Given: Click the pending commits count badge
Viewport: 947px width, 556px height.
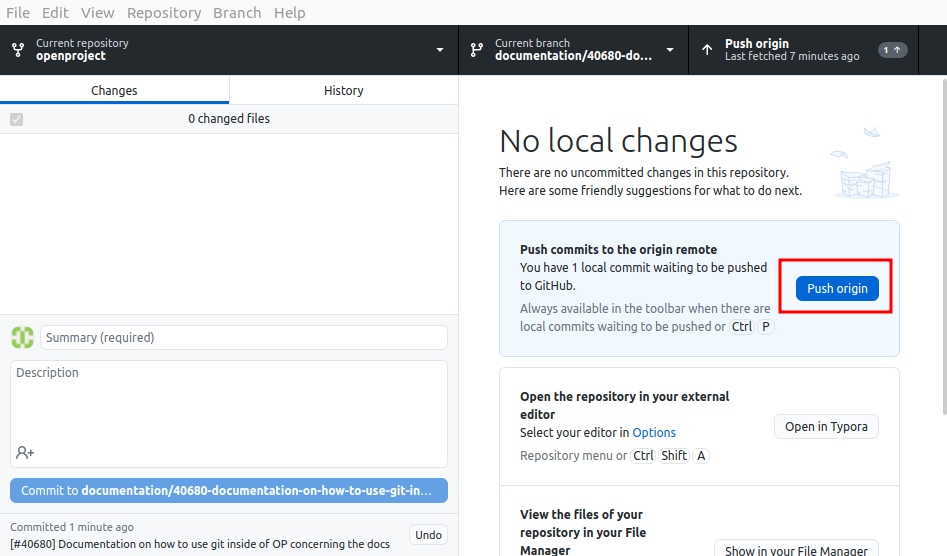Looking at the screenshot, I should (891, 50).
